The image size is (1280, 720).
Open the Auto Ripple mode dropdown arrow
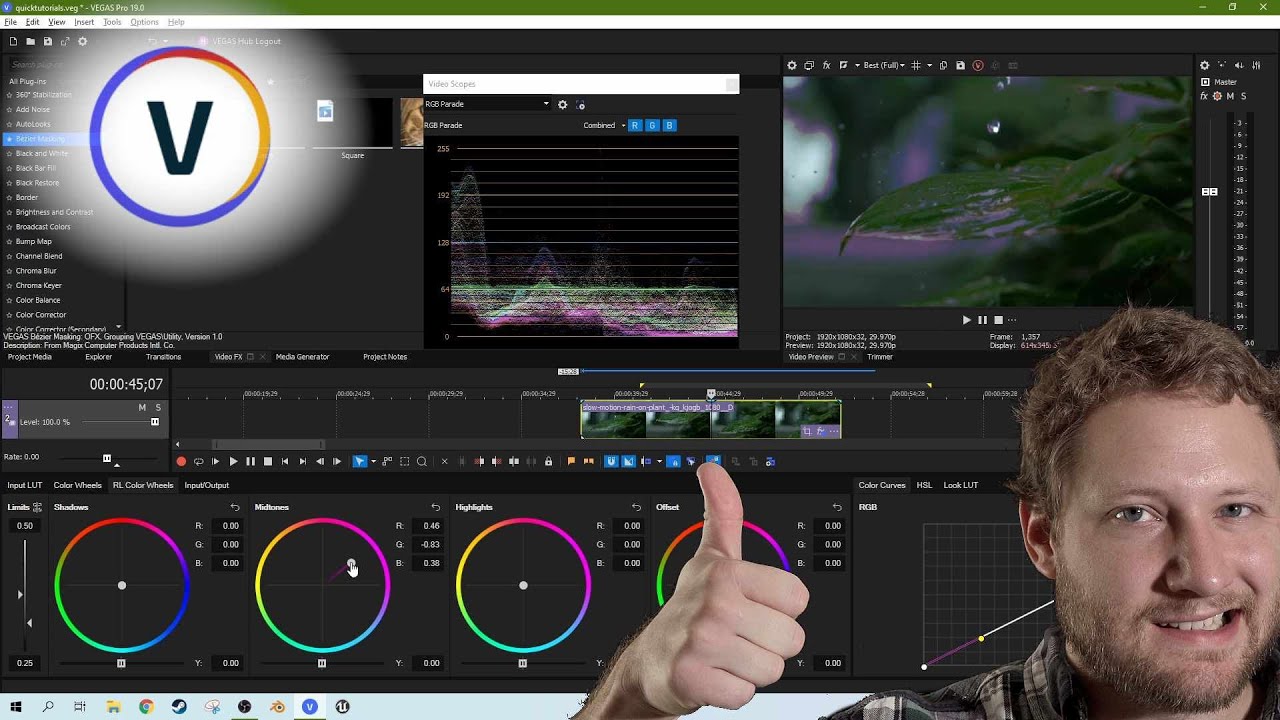click(x=659, y=461)
